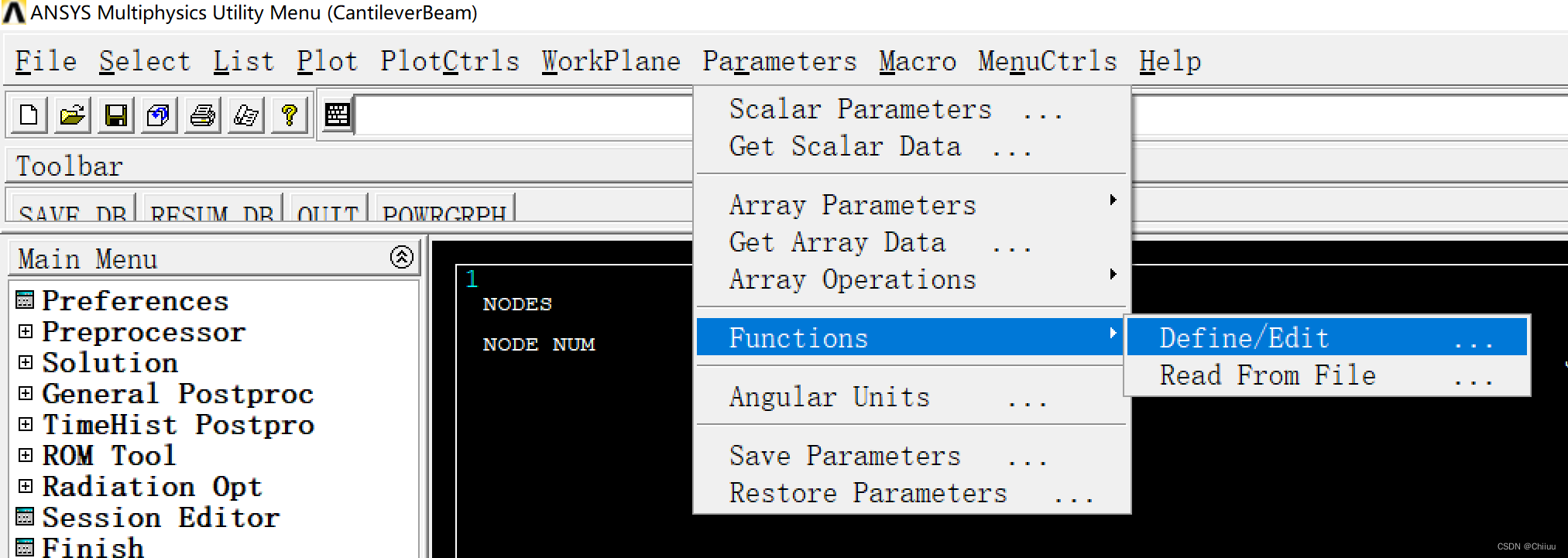Open the MenuCtrls menu
The image size is (1568, 558).
pyautogui.click(x=1048, y=61)
